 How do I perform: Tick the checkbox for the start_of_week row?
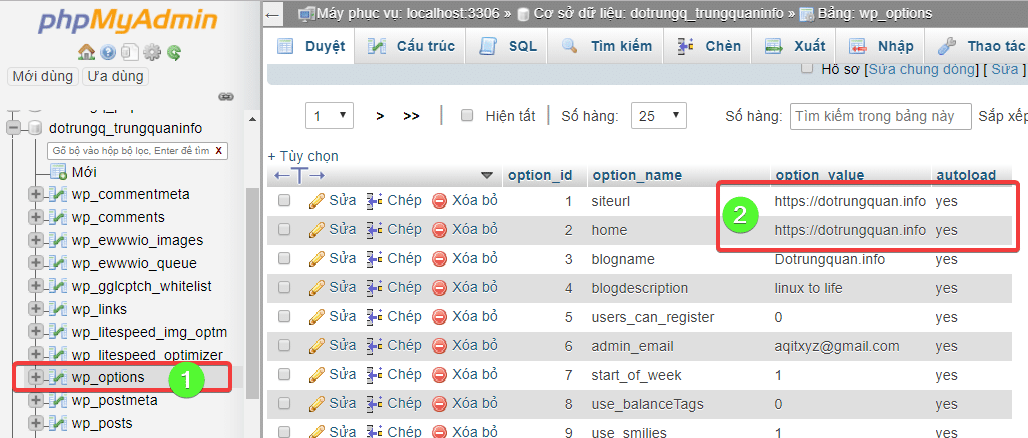pyautogui.click(x=285, y=375)
